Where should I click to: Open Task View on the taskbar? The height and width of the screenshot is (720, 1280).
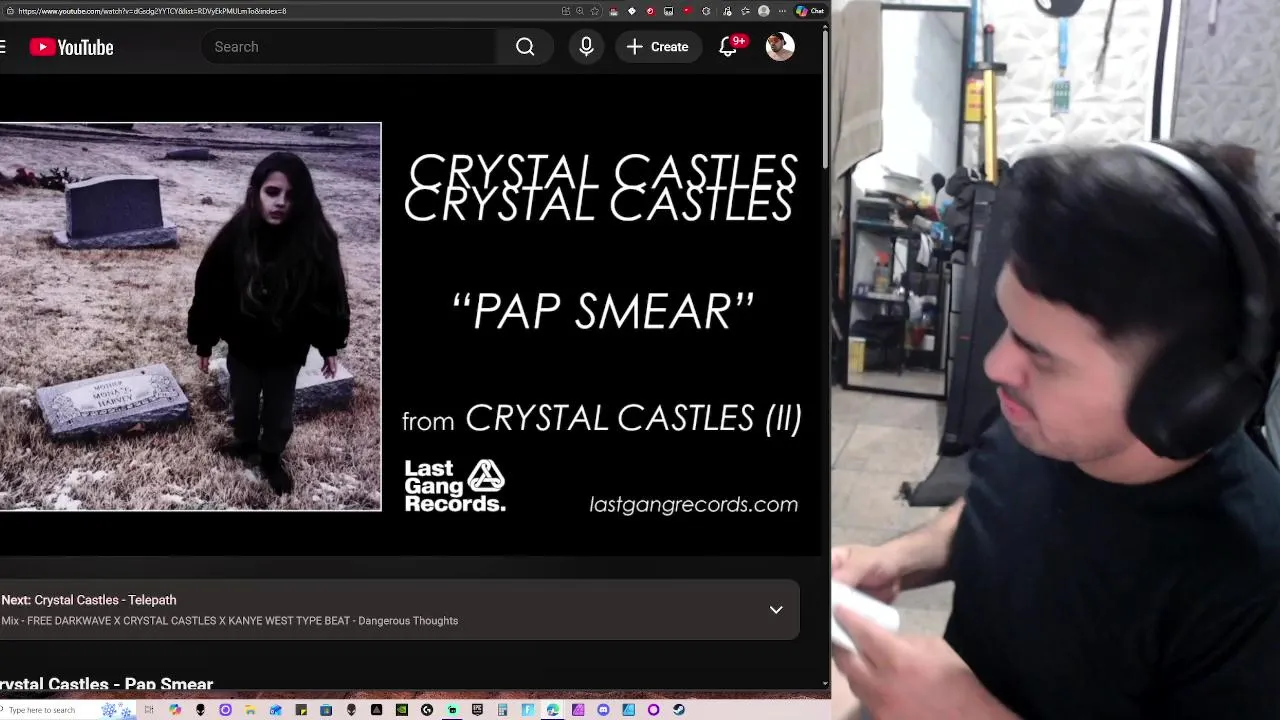[149, 710]
